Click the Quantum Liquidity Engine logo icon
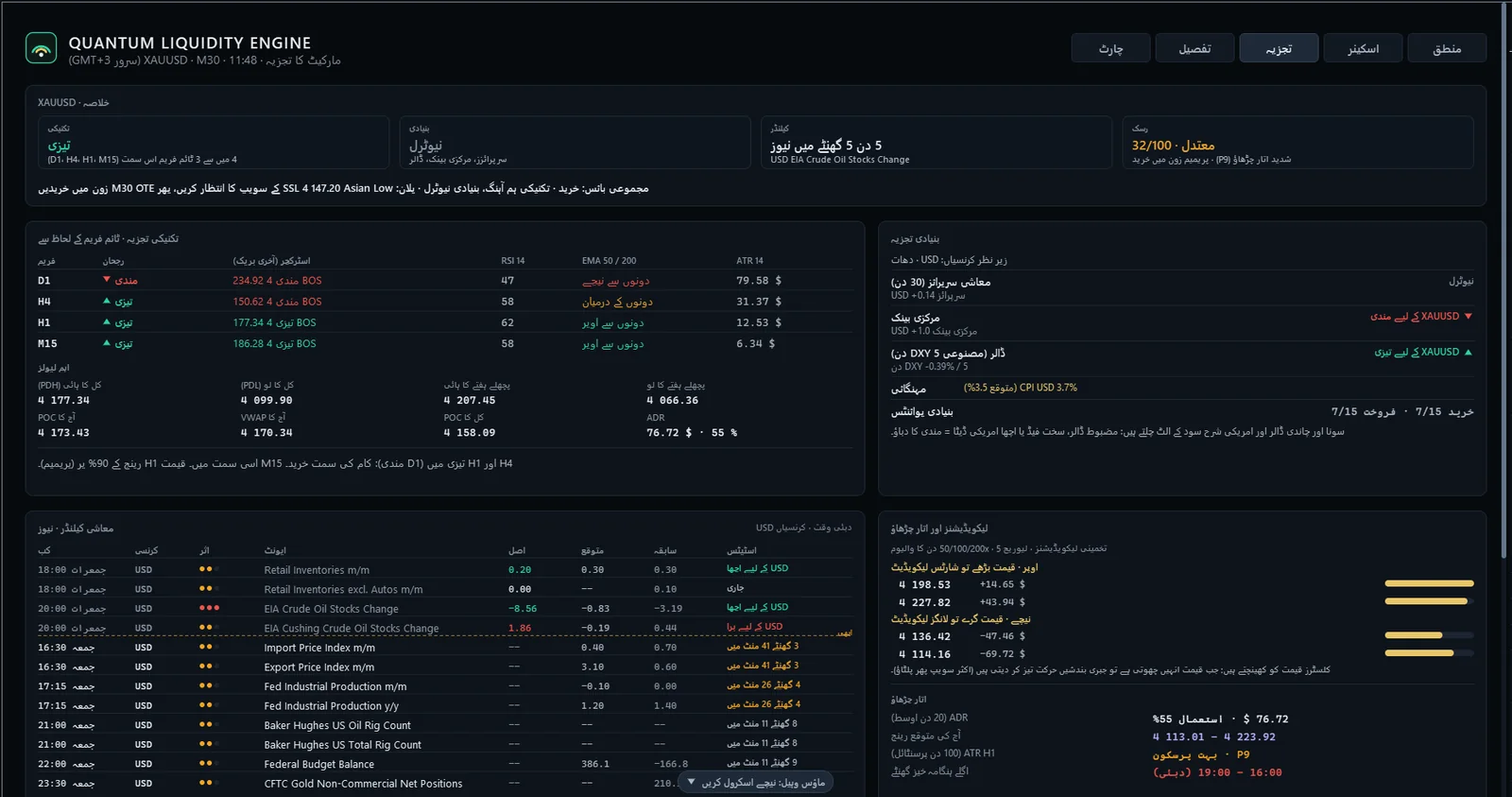 click(x=41, y=48)
